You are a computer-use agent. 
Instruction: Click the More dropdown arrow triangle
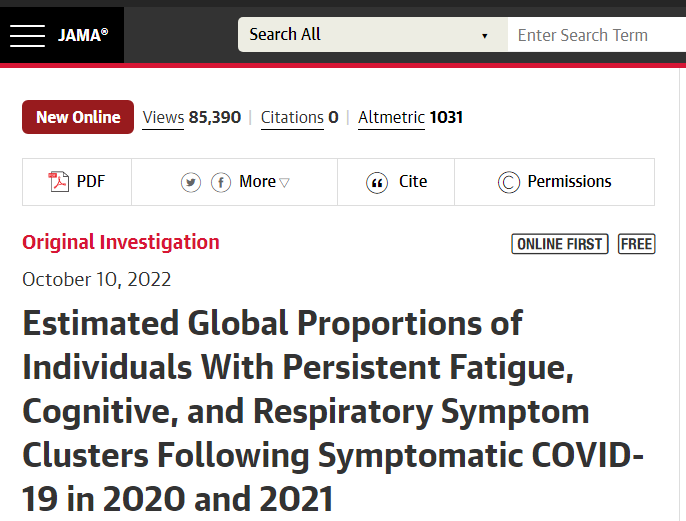click(284, 183)
